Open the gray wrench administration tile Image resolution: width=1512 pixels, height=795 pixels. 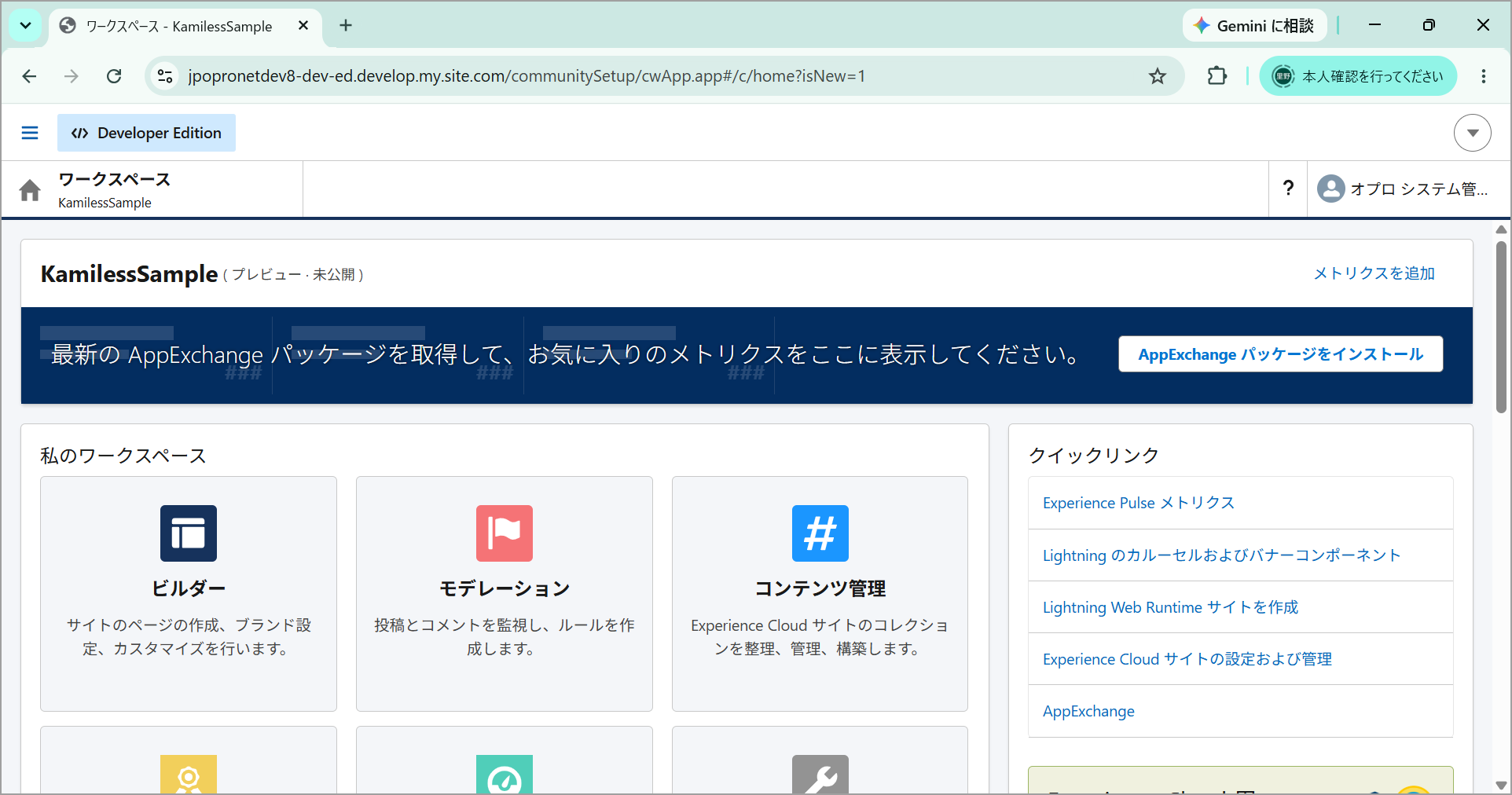820,775
